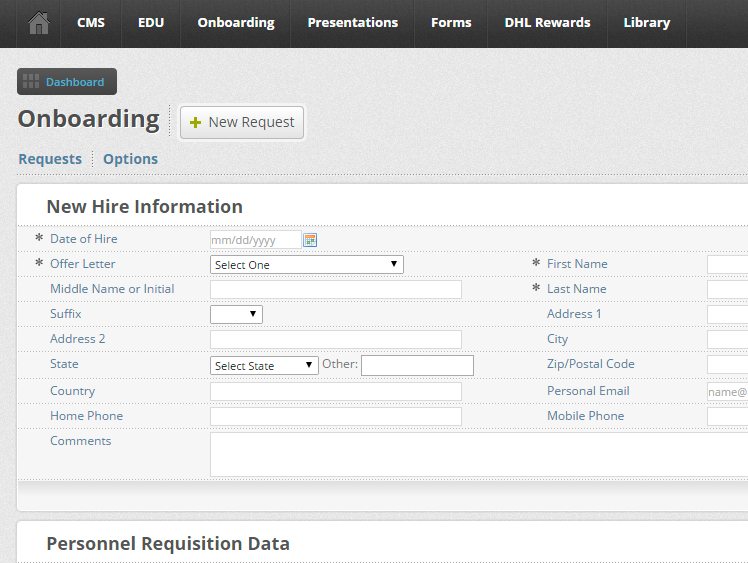Open the CMS menu
This screenshot has width=748, height=563.
point(91,23)
